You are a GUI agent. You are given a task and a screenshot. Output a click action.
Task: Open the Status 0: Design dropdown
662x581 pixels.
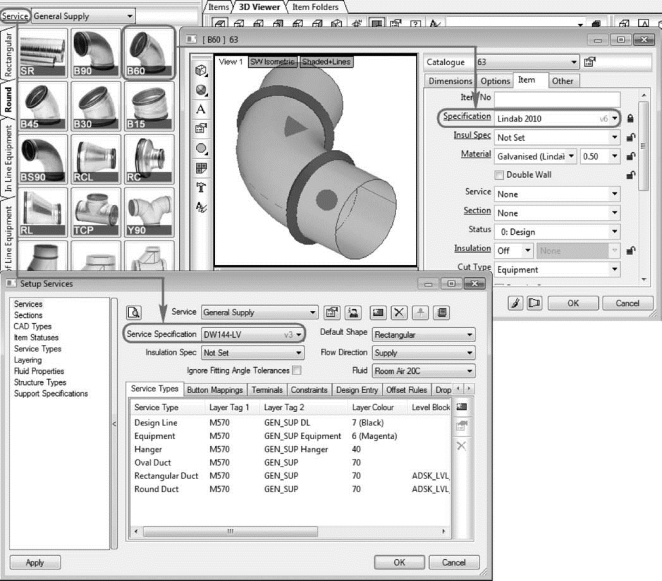click(x=557, y=232)
